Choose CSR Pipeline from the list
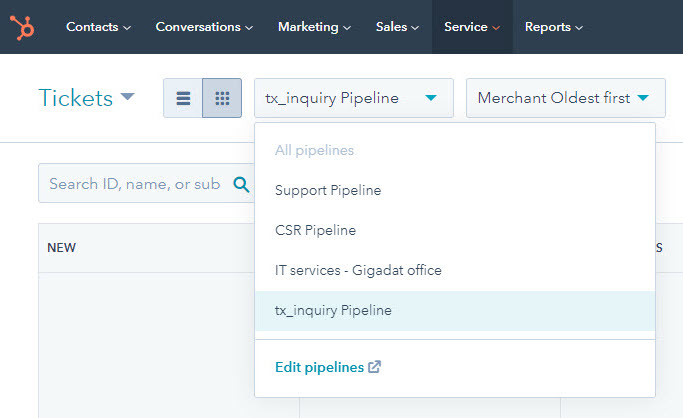Screen dimensions: 683x418 tap(455, 230)
